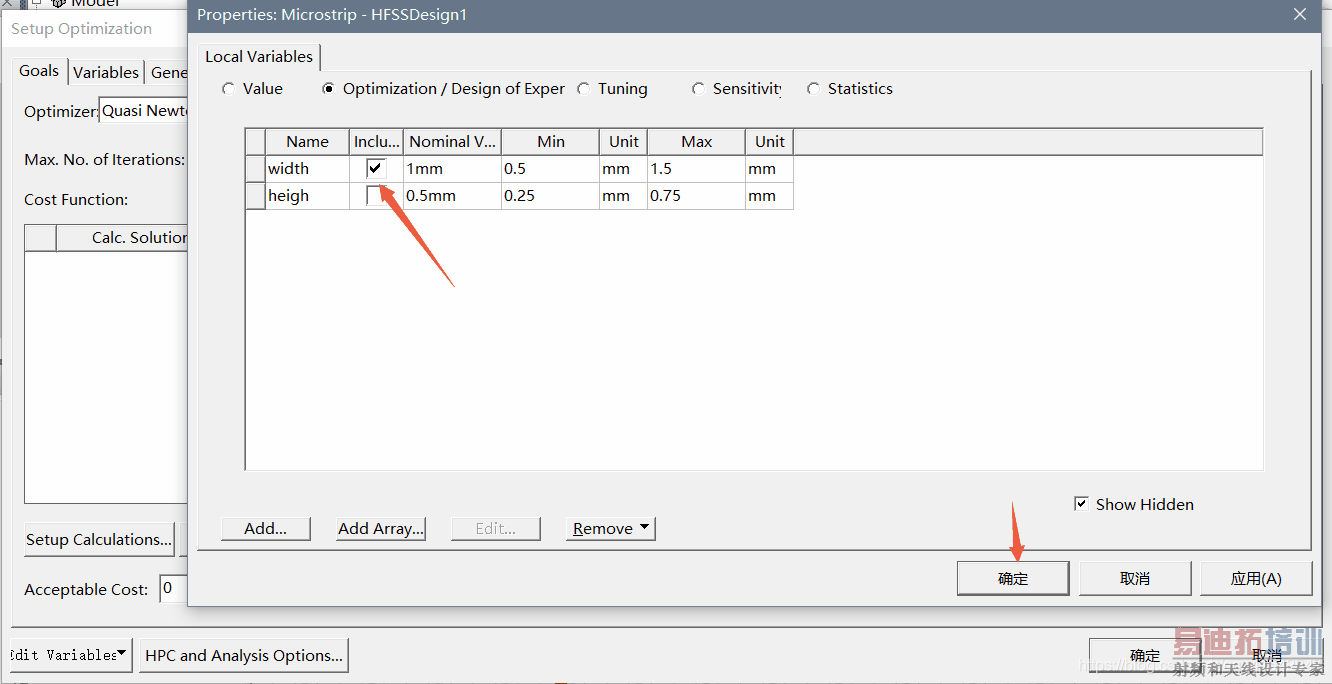The width and height of the screenshot is (1332, 684).
Task: Click the Inclu... column header
Action: coord(376,142)
